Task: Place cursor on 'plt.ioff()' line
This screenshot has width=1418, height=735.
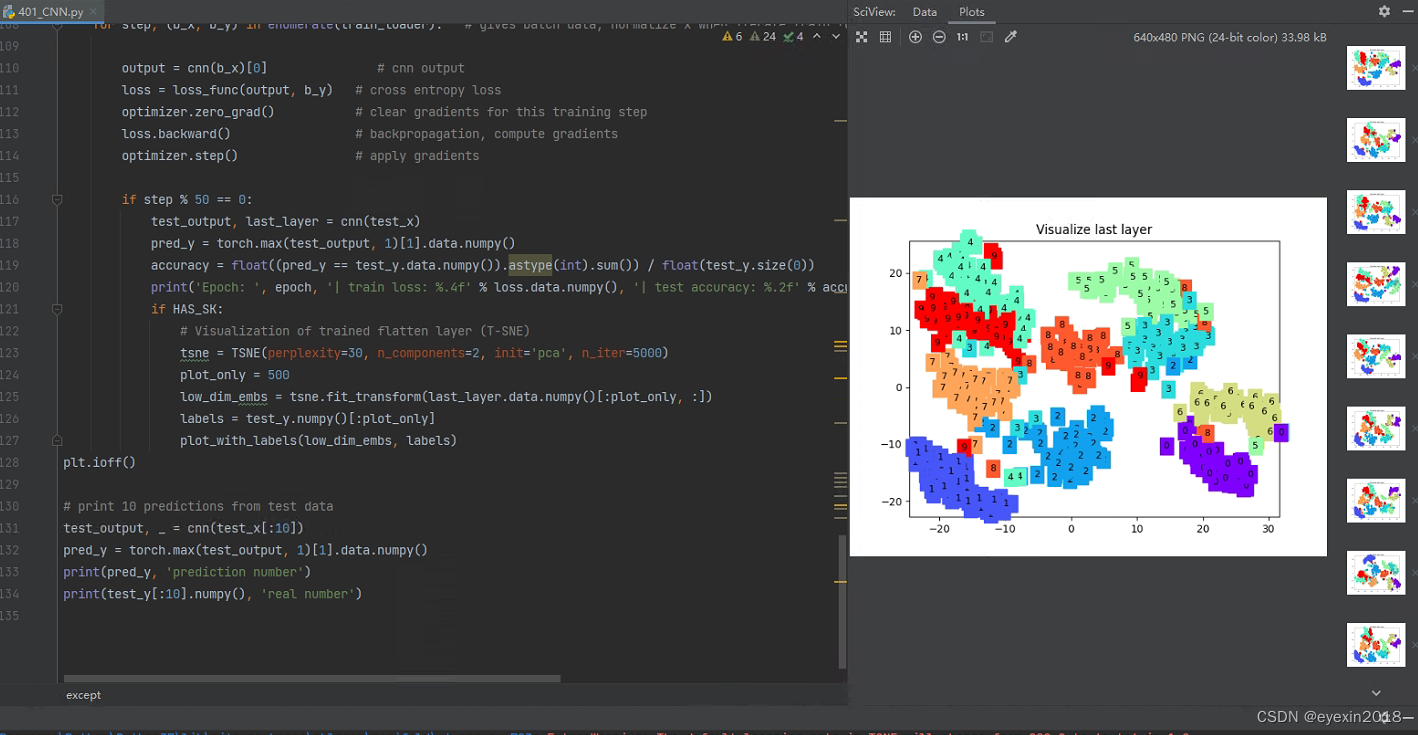Action: (x=99, y=463)
